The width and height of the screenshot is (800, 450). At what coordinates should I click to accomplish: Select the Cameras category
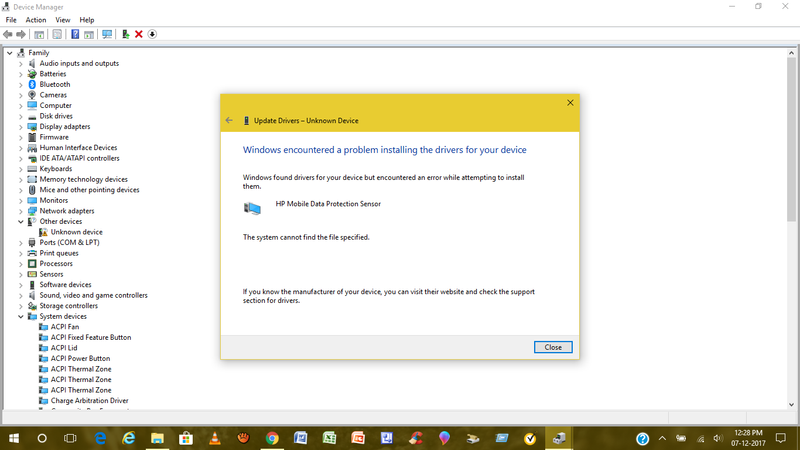click(x=53, y=95)
